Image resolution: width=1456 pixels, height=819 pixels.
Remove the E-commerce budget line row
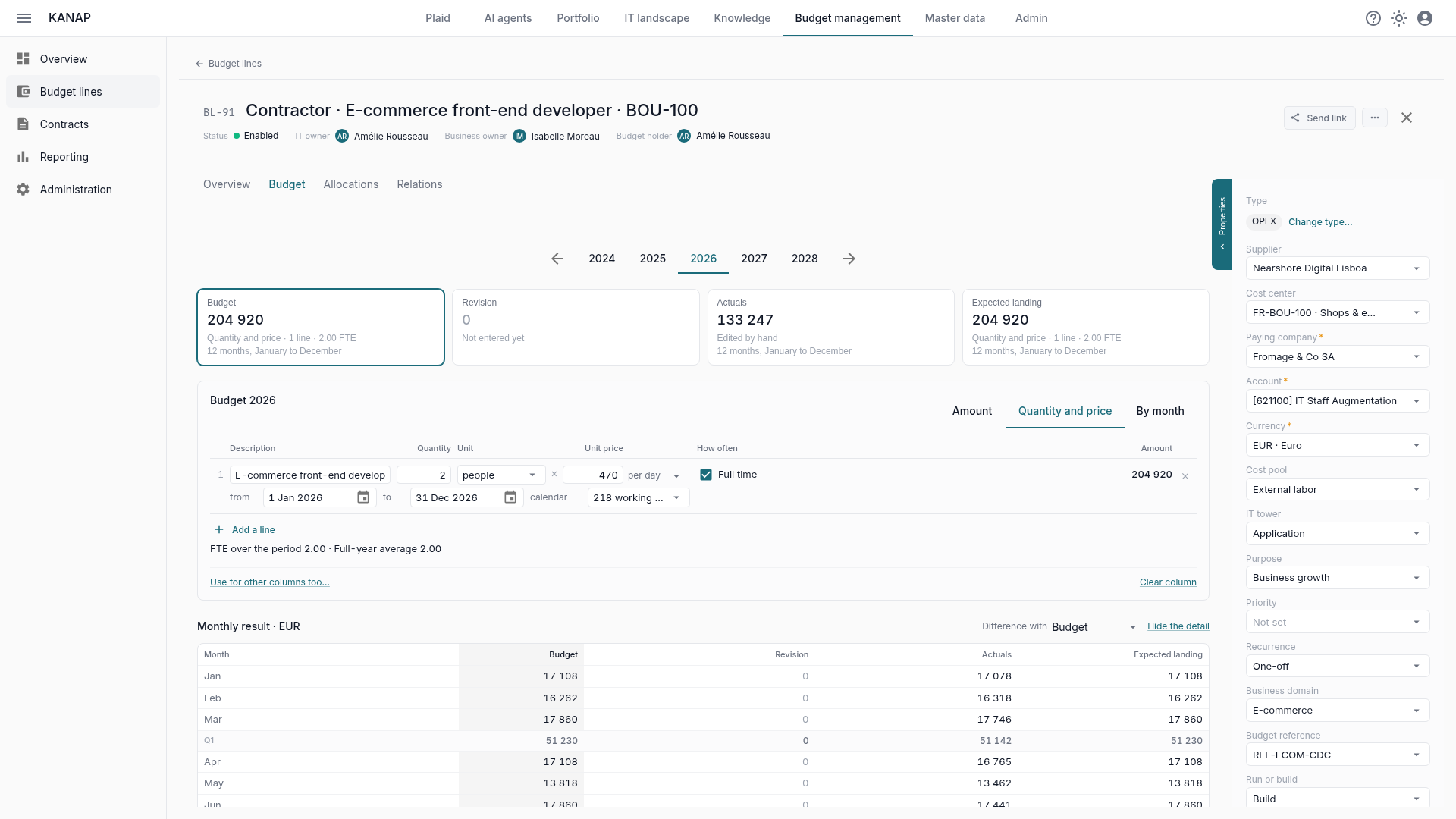[1185, 476]
